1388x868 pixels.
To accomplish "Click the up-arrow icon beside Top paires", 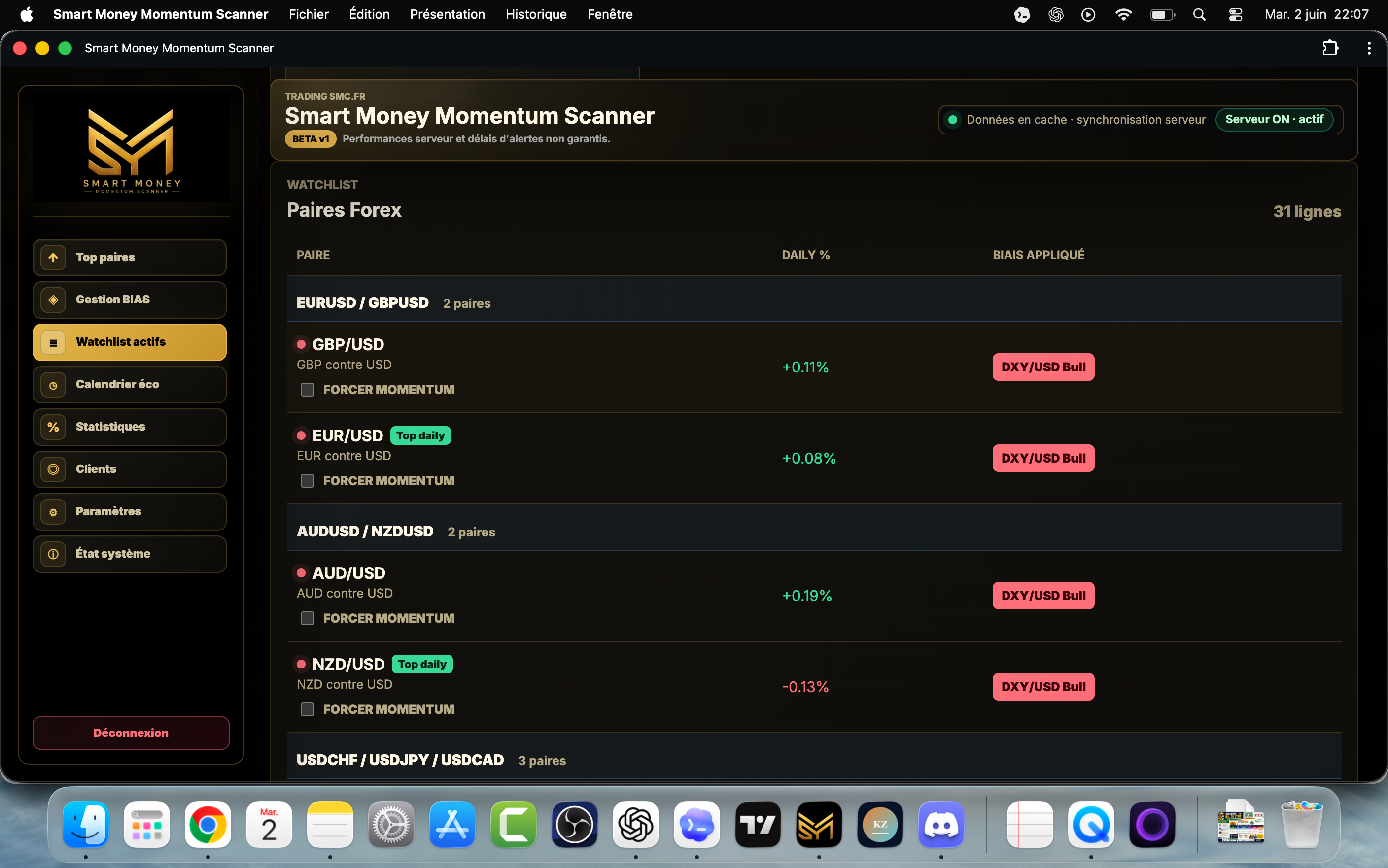I will [x=53, y=257].
